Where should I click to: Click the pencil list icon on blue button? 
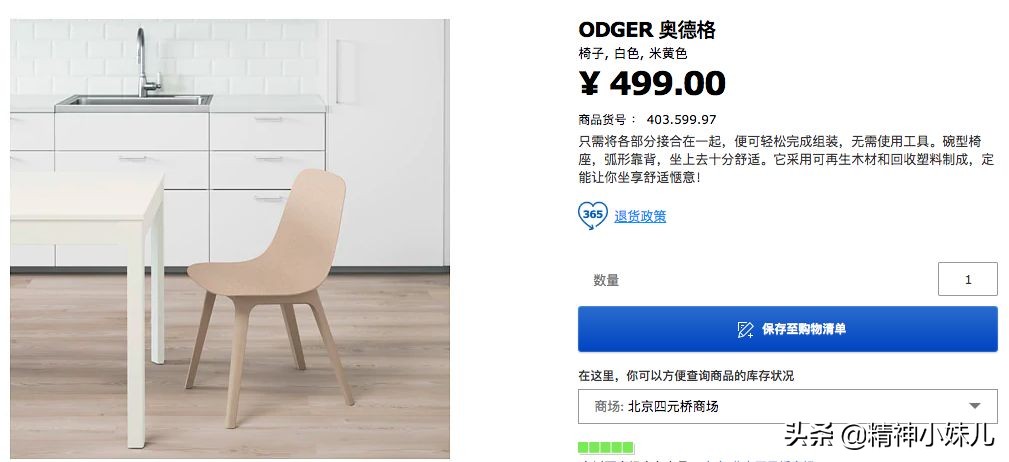click(x=745, y=329)
